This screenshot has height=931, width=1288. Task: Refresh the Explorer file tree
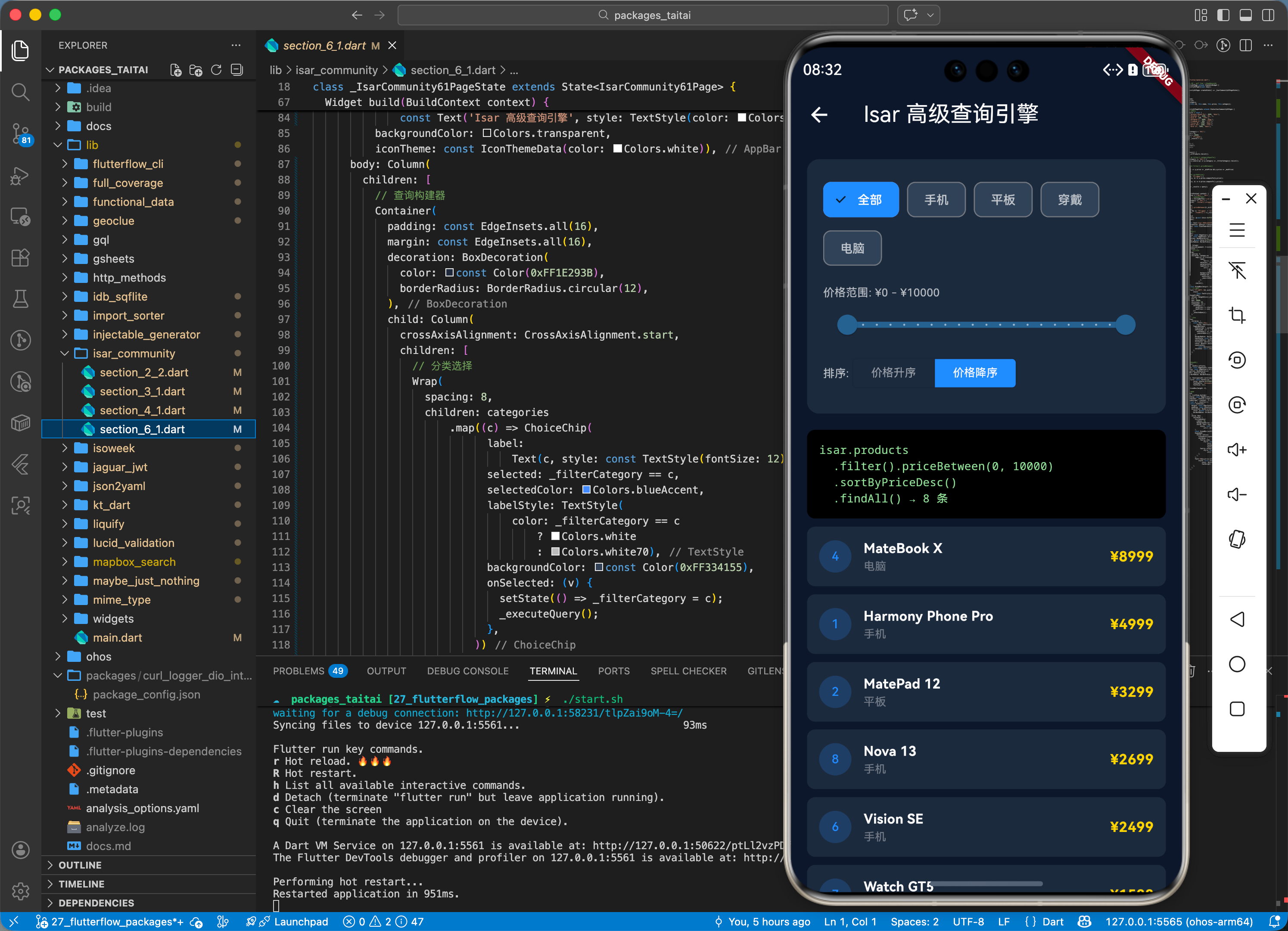[x=216, y=70]
